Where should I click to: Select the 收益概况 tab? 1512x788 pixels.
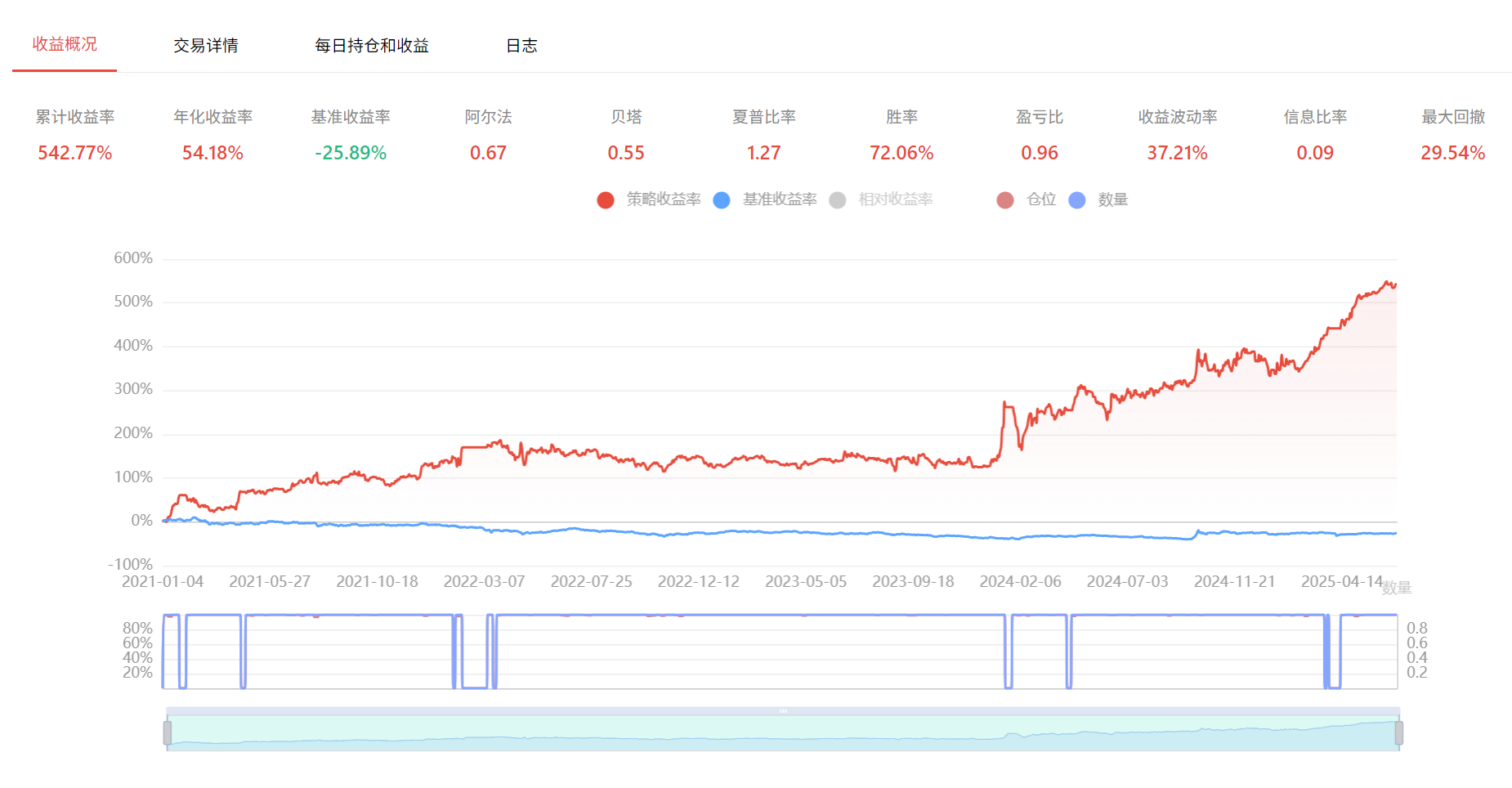[65, 44]
